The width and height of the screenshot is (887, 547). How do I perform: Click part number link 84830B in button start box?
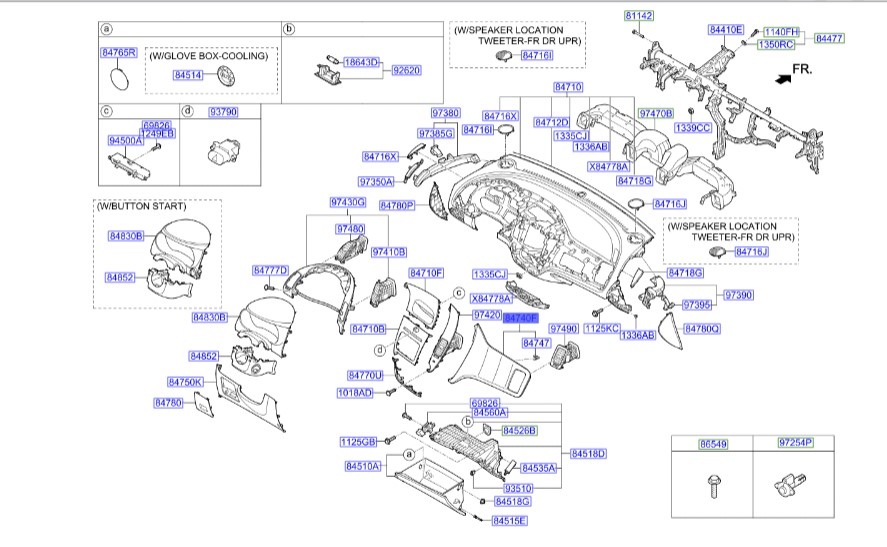tap(126, 236)
